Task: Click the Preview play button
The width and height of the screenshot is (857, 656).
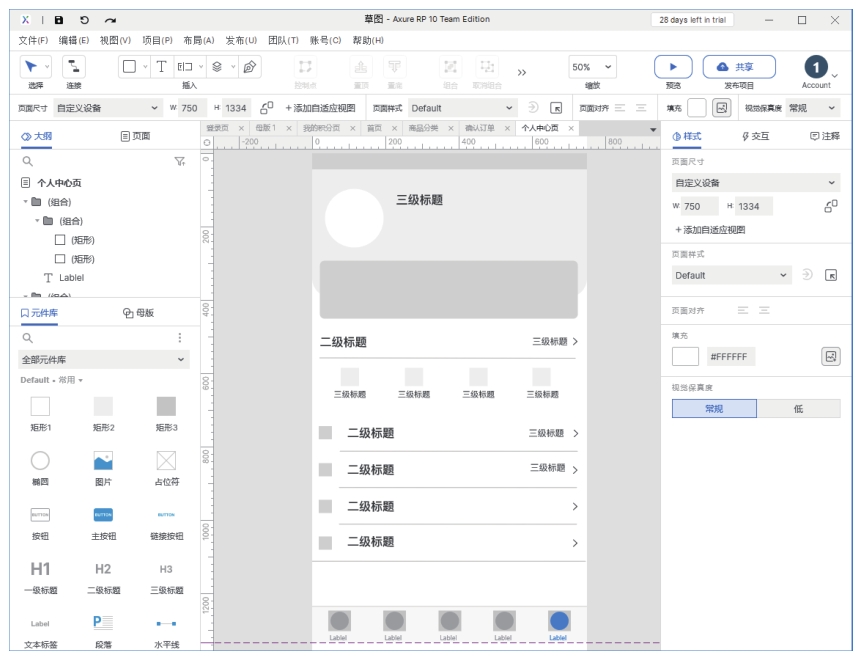Action: [x=673, y=67]
